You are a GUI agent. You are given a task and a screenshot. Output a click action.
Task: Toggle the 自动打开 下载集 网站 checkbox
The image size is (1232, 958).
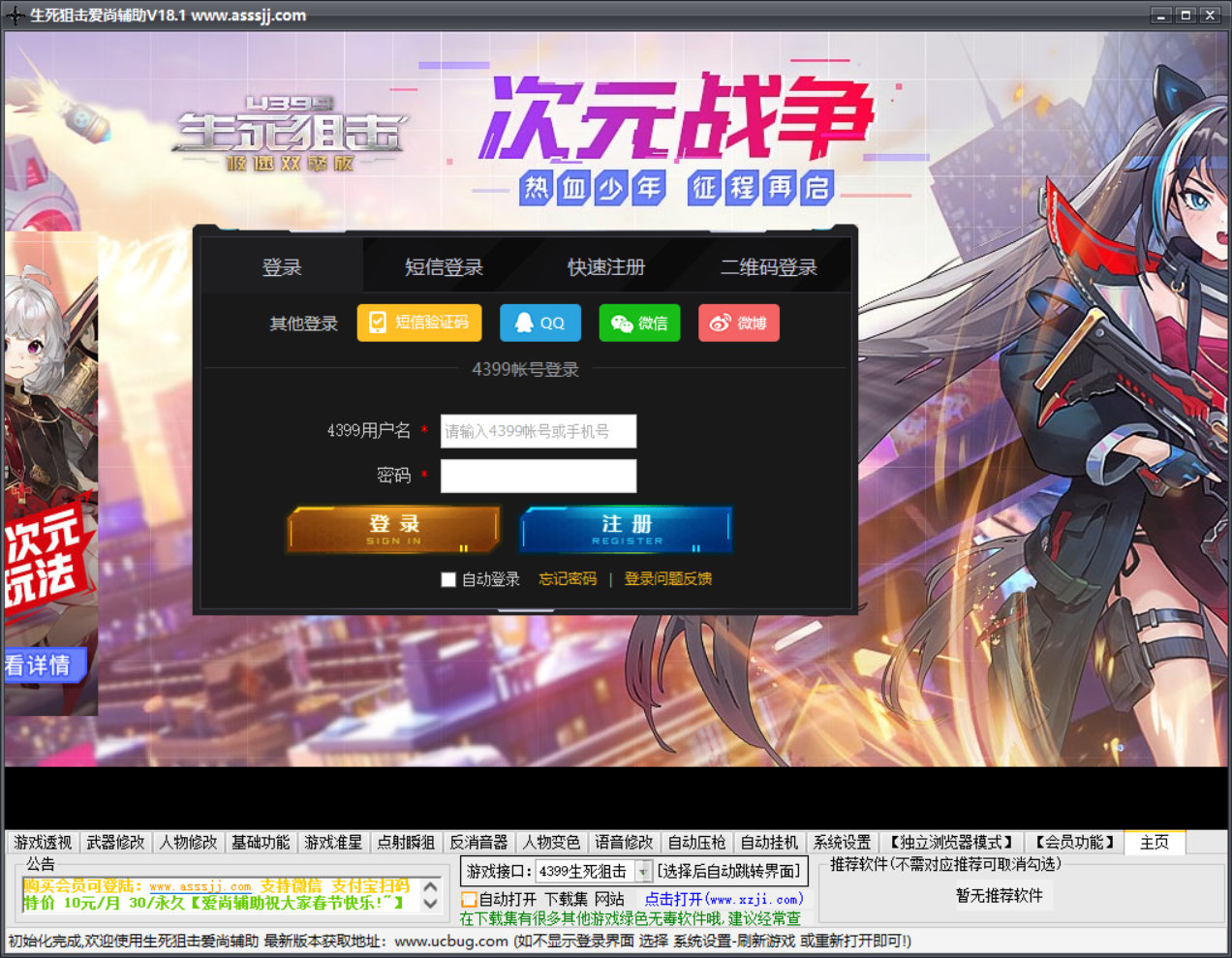coord(470,900)
